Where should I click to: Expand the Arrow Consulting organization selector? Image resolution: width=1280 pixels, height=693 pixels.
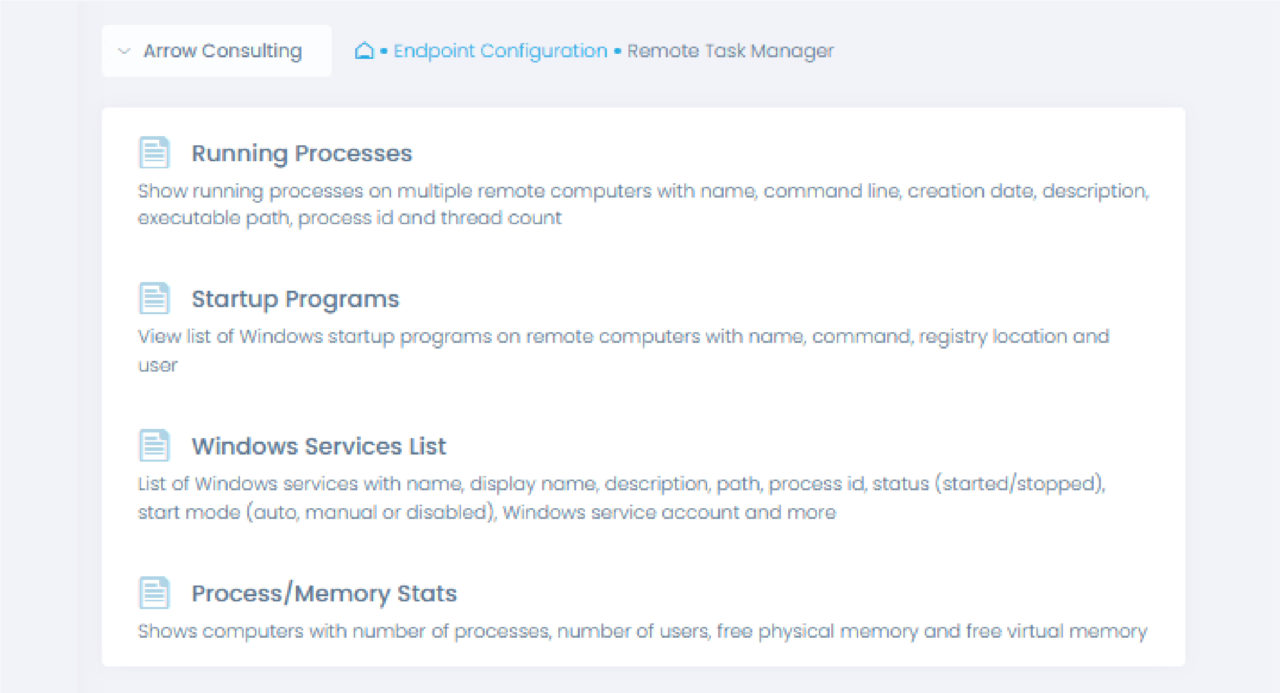[x=216, y=50]
